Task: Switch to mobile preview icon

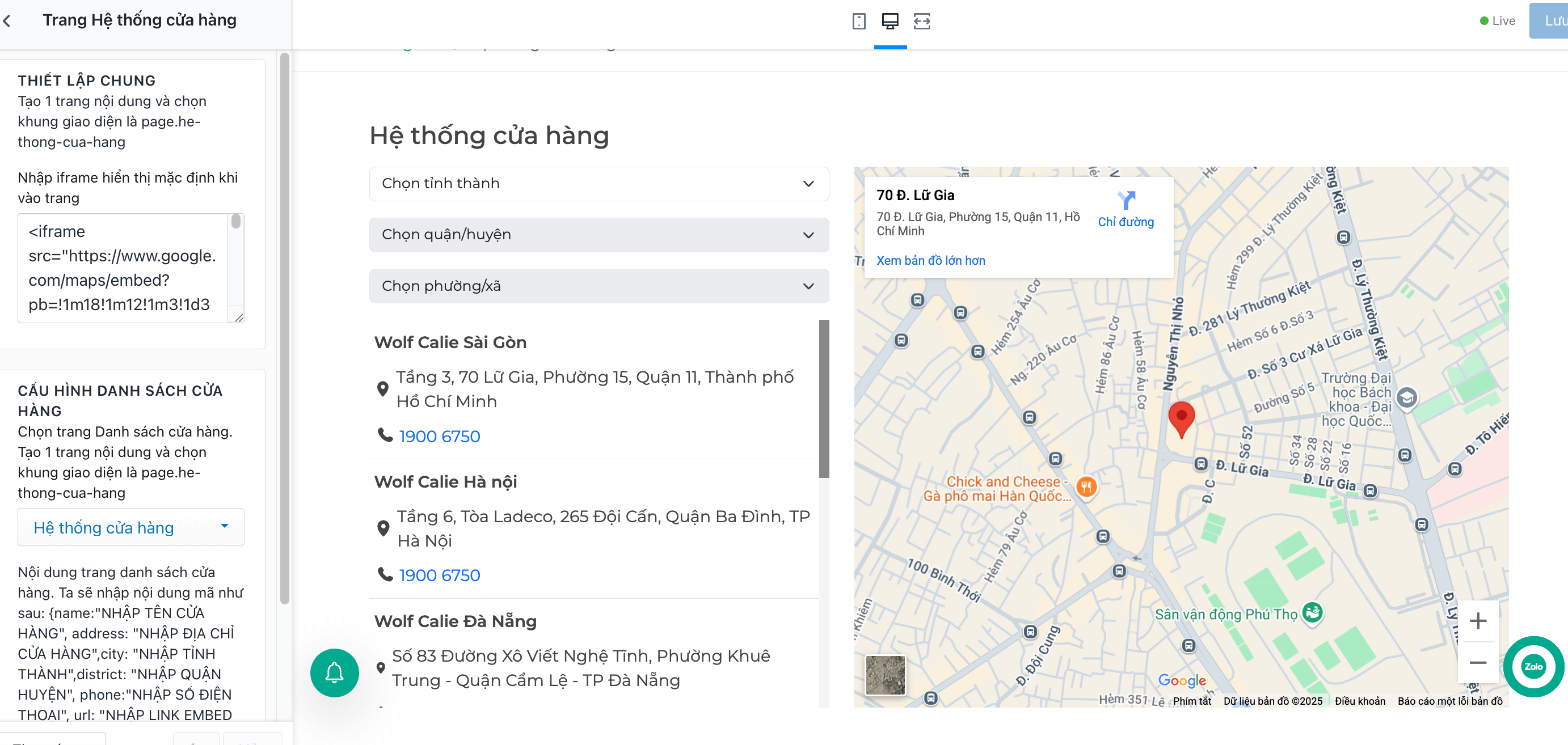Action: pos(858,22)
